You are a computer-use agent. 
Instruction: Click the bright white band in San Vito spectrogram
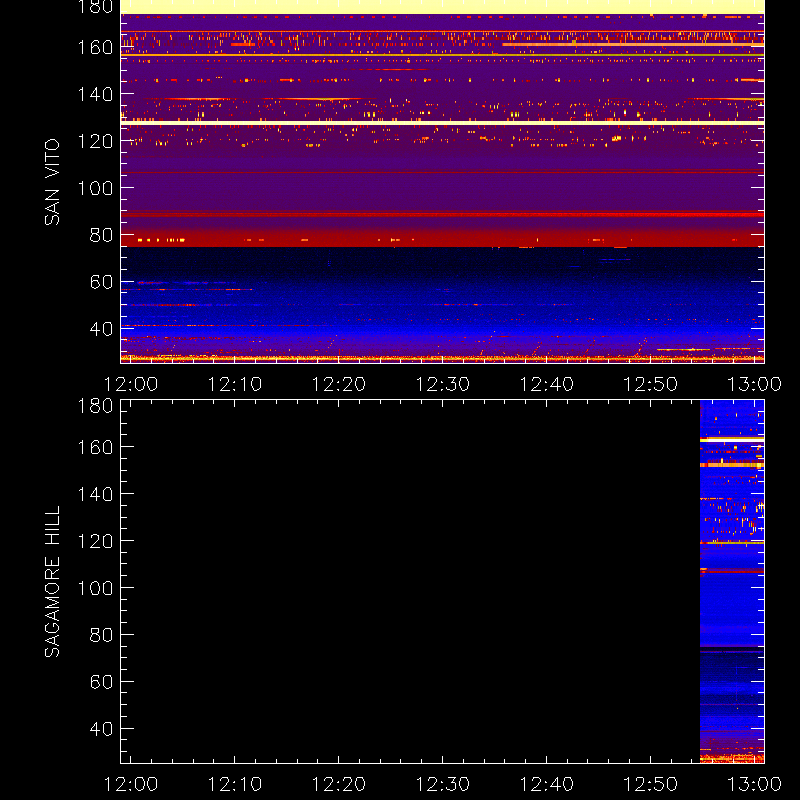point(442,123)
